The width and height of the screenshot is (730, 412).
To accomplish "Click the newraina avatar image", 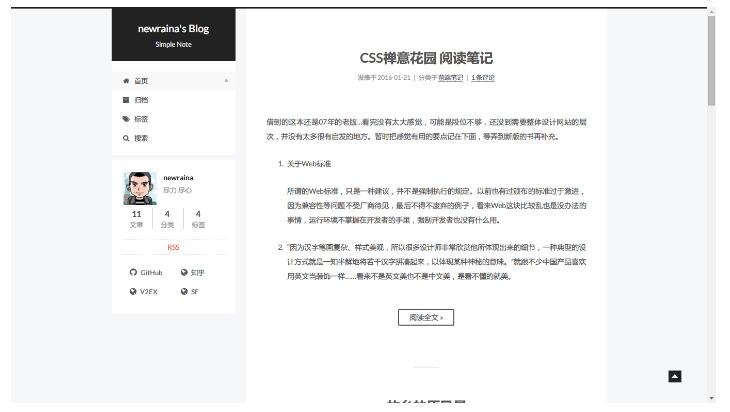I will [140, 188].
